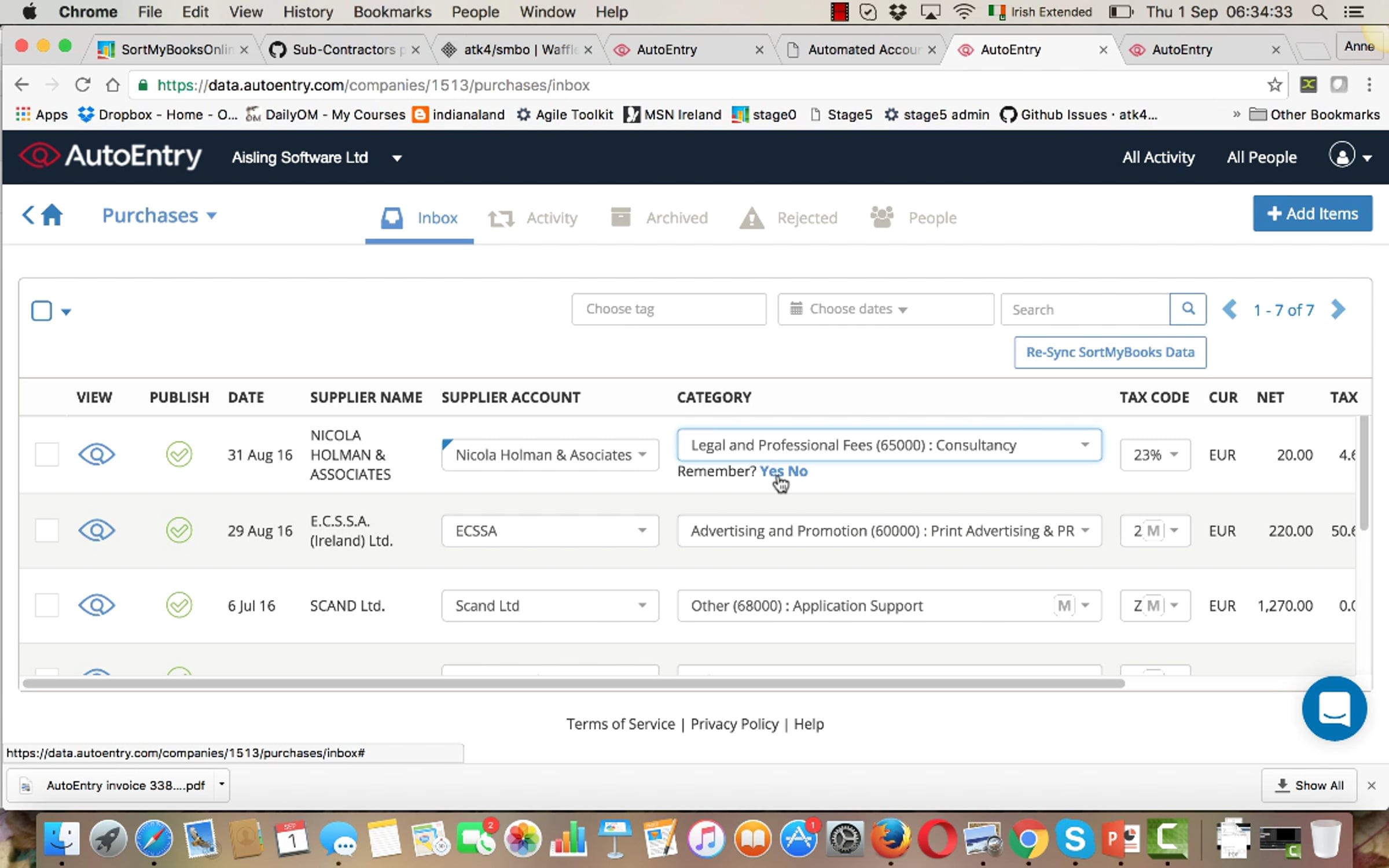The height and width of the screenshot is (868, 1389).
Task: Click the search magnifier button
Action: 1188,309
